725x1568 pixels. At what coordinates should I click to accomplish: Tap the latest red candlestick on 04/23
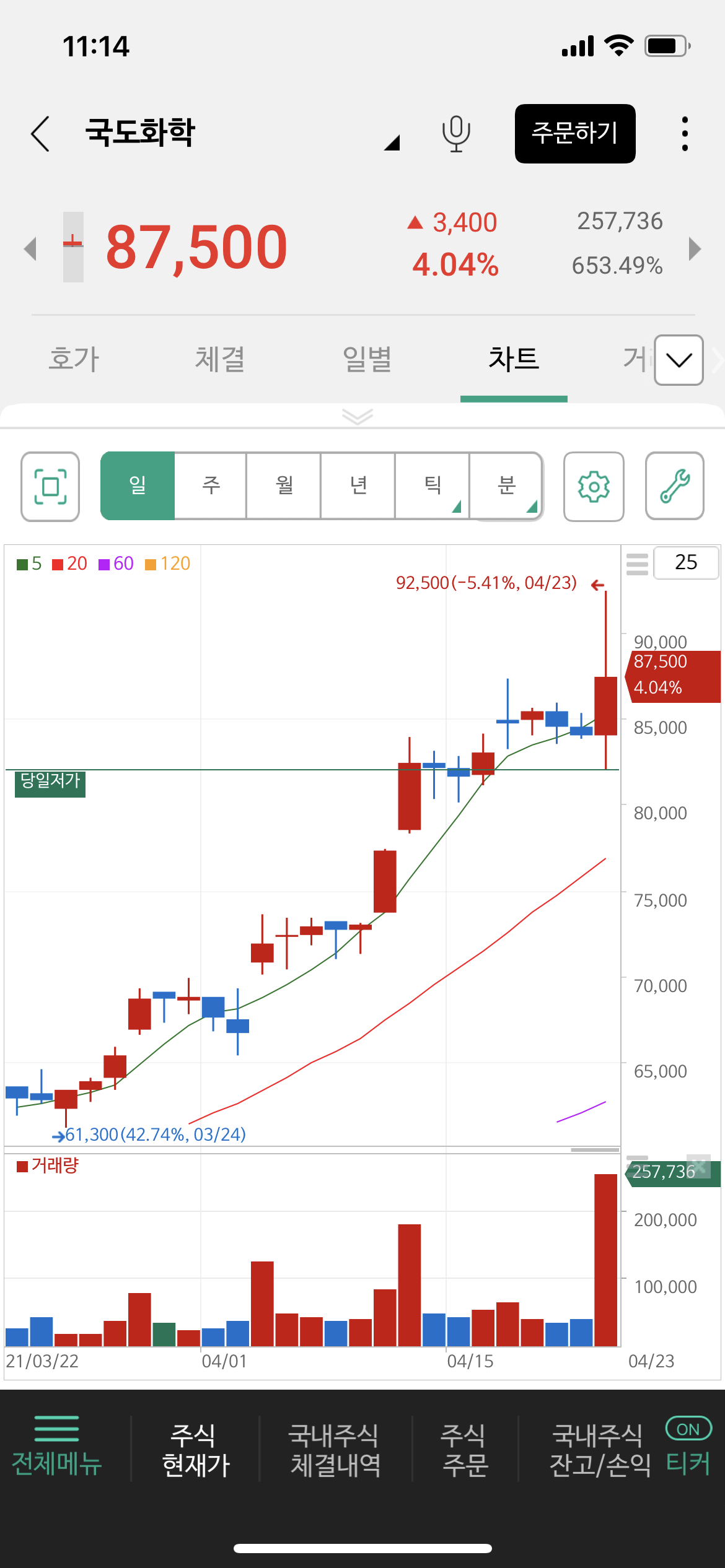pos(605,705)
